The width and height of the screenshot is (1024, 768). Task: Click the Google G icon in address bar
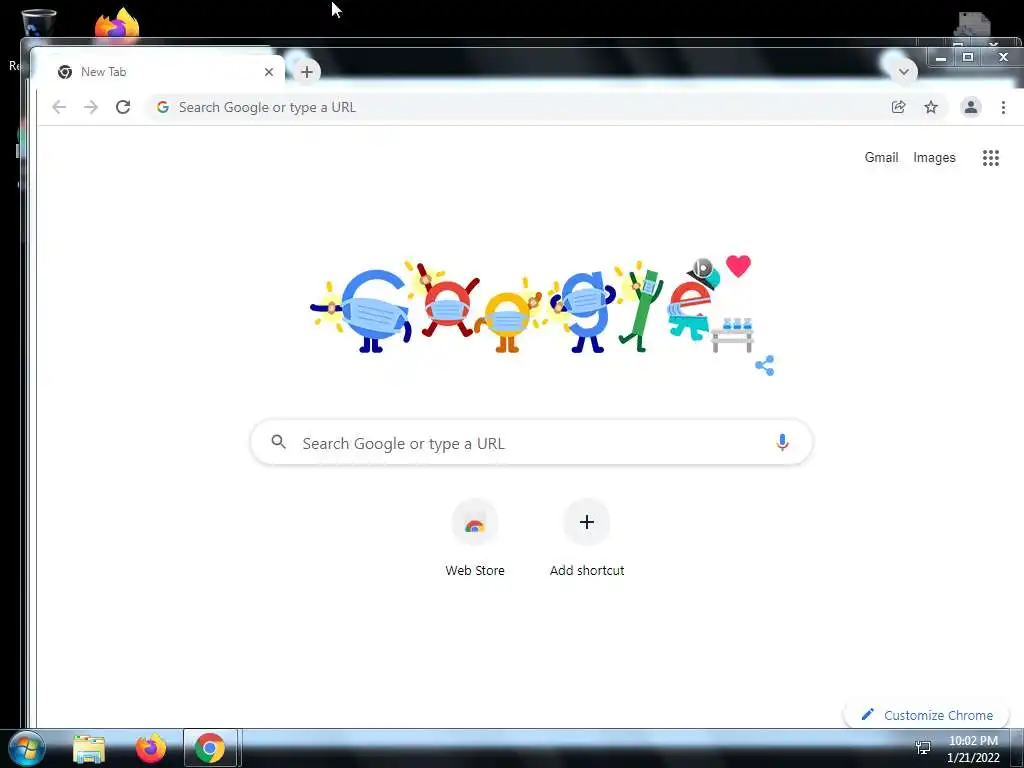[163, 107]
